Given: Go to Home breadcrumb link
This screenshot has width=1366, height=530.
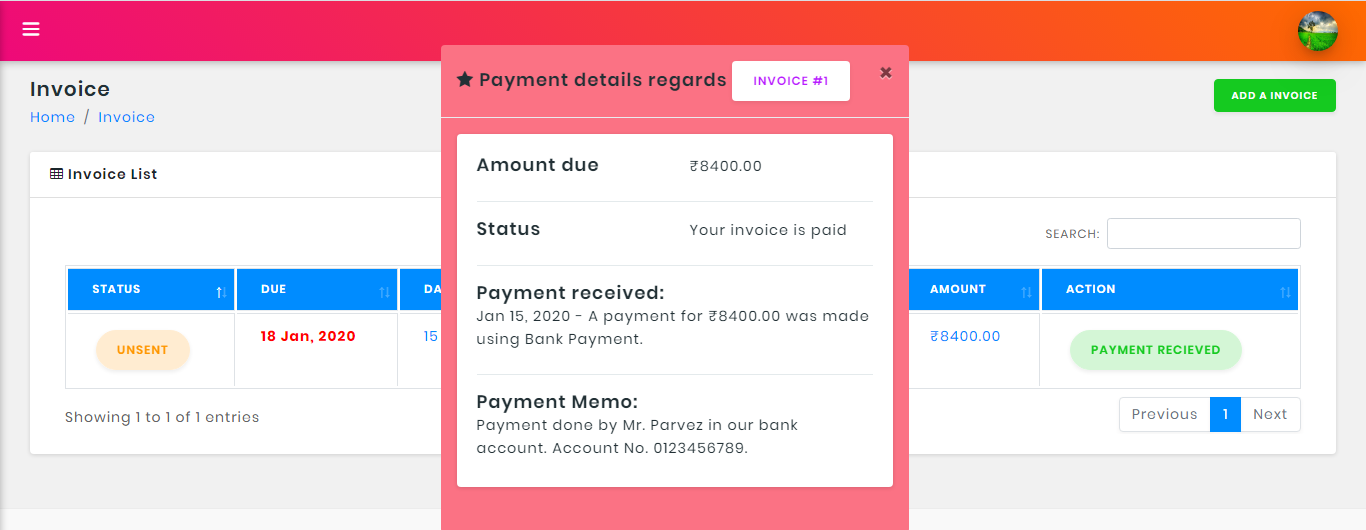Looking at the screenshot, I should [52, 117].
